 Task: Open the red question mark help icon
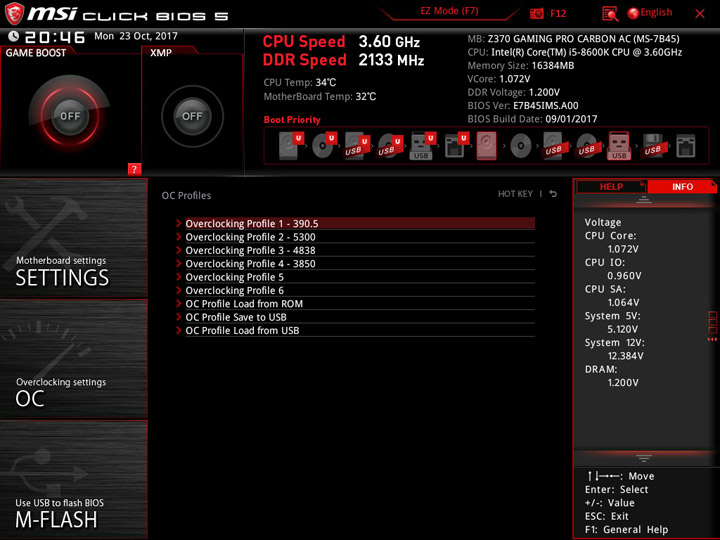click(x=134, y=169)
